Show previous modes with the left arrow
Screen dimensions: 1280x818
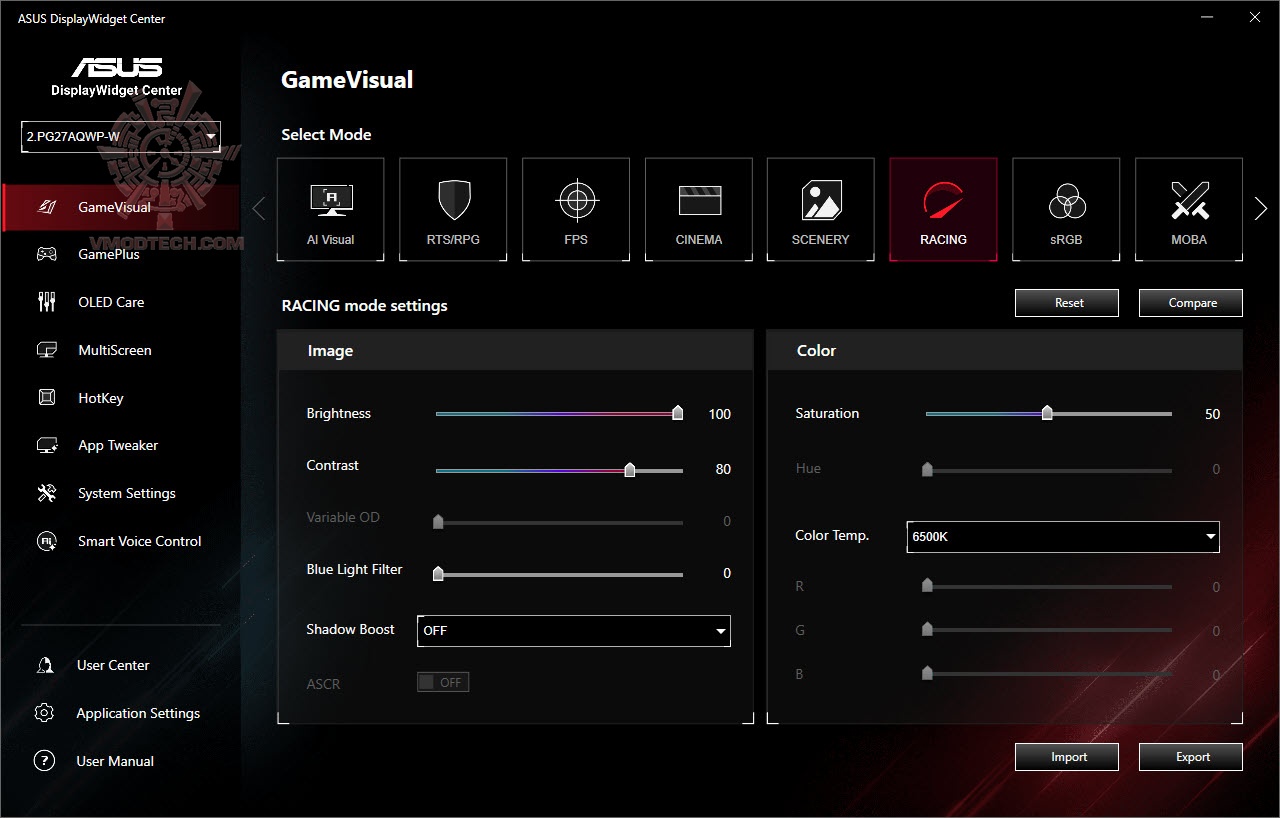point(259,208)
